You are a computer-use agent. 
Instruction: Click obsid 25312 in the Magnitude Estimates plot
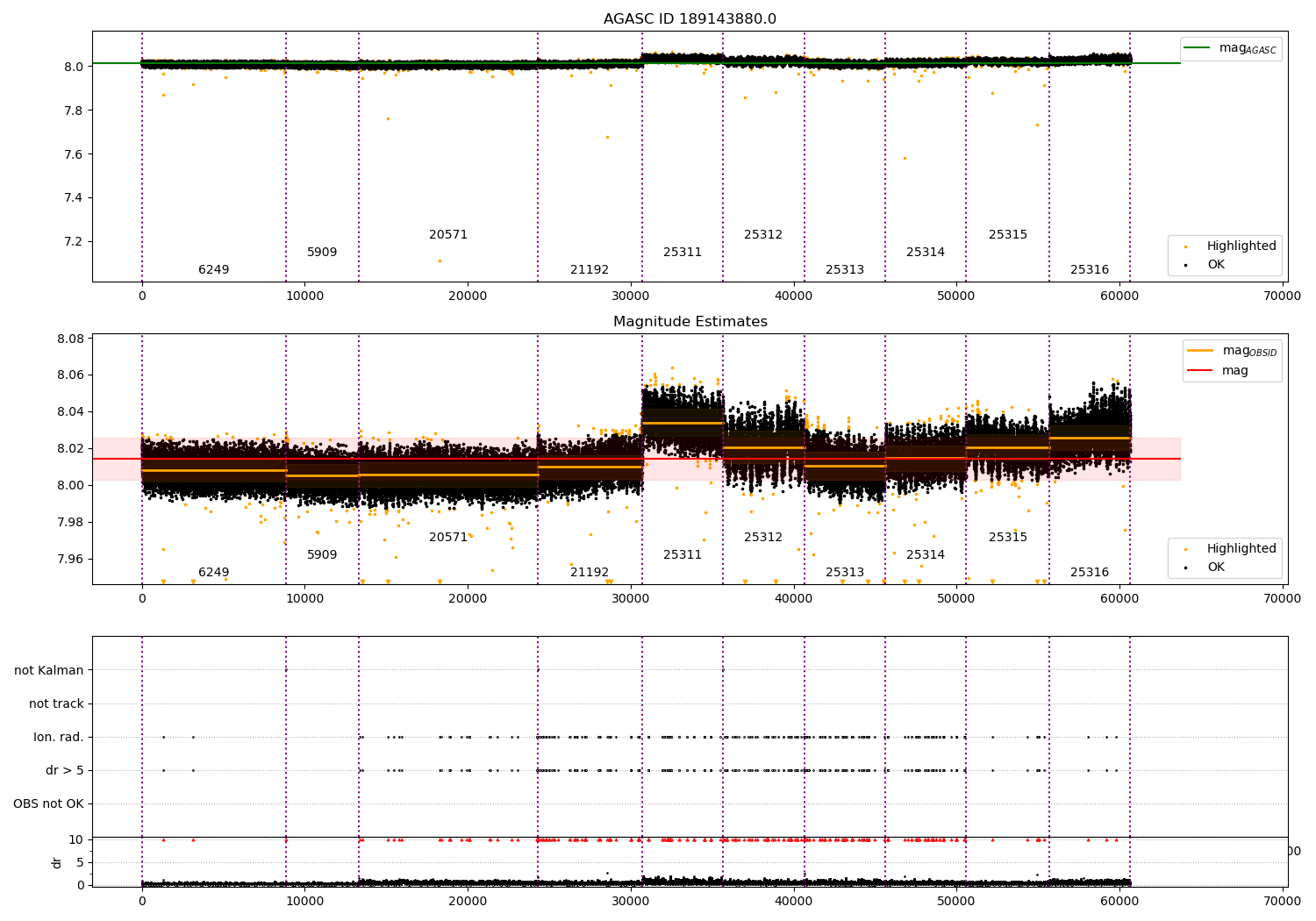pyautogui.click(x=763, y=538)
